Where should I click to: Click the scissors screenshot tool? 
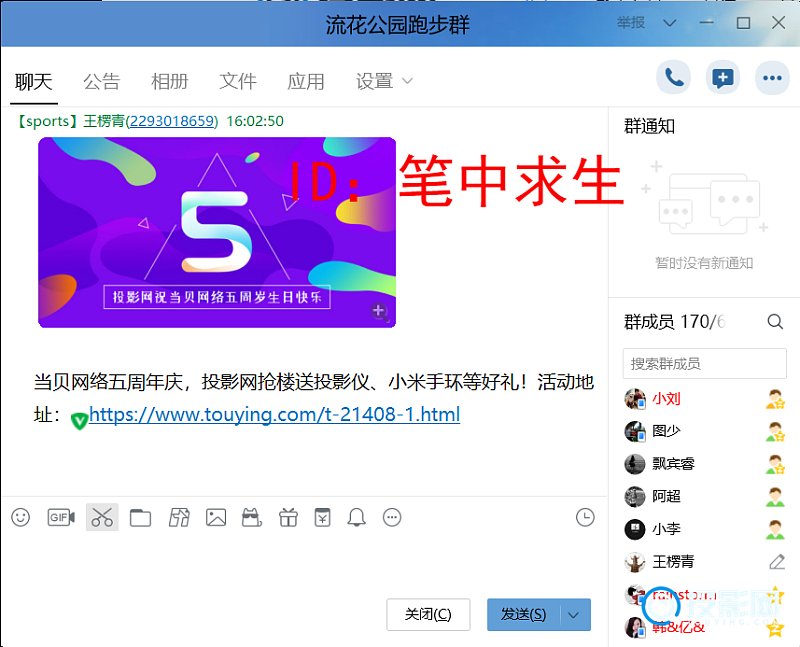click(x=102, y=517)
